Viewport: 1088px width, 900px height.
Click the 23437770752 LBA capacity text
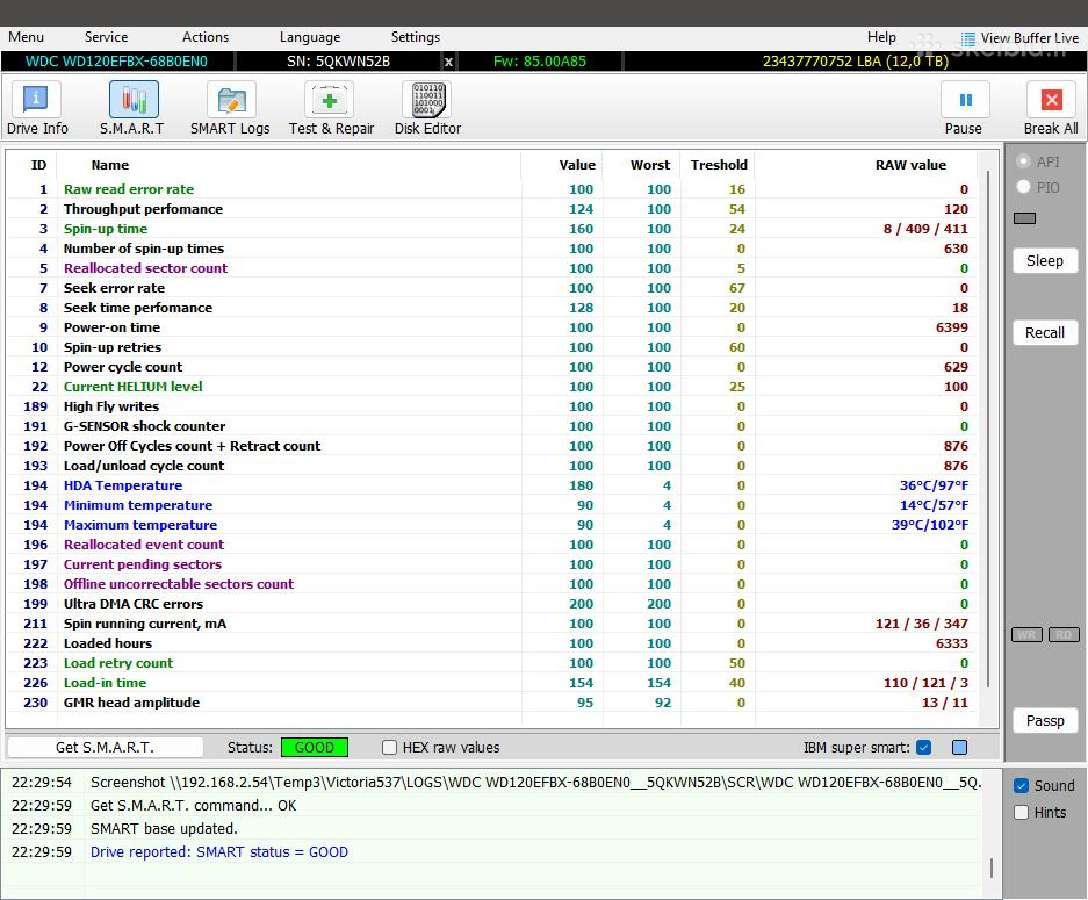click(856, 61)
